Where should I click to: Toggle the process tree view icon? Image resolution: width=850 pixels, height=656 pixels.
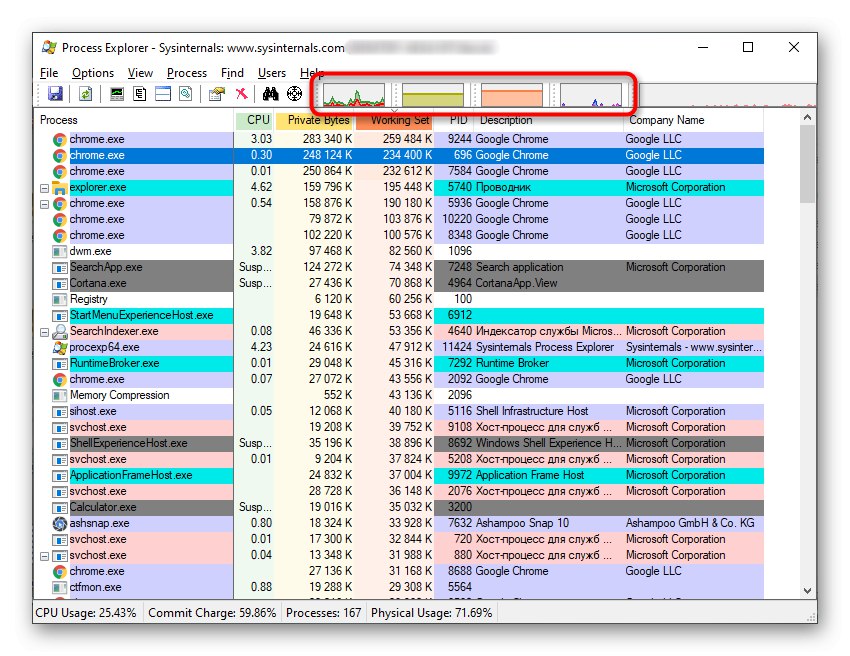coord(139,94)
